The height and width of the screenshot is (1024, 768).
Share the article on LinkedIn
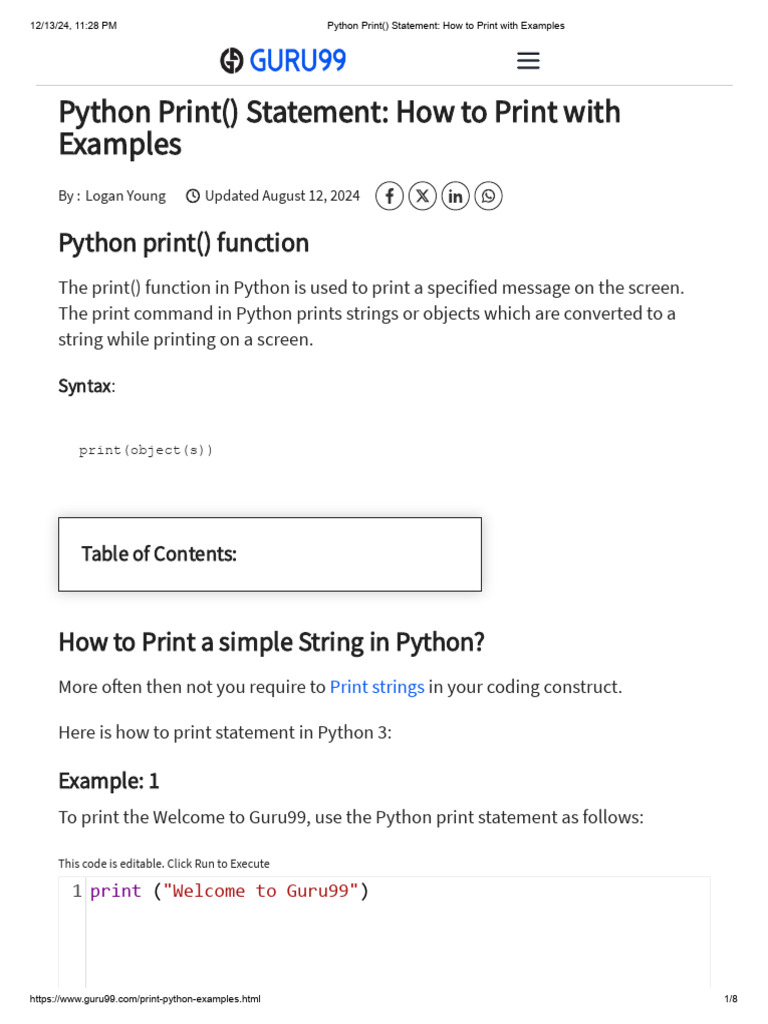point(455,196)
